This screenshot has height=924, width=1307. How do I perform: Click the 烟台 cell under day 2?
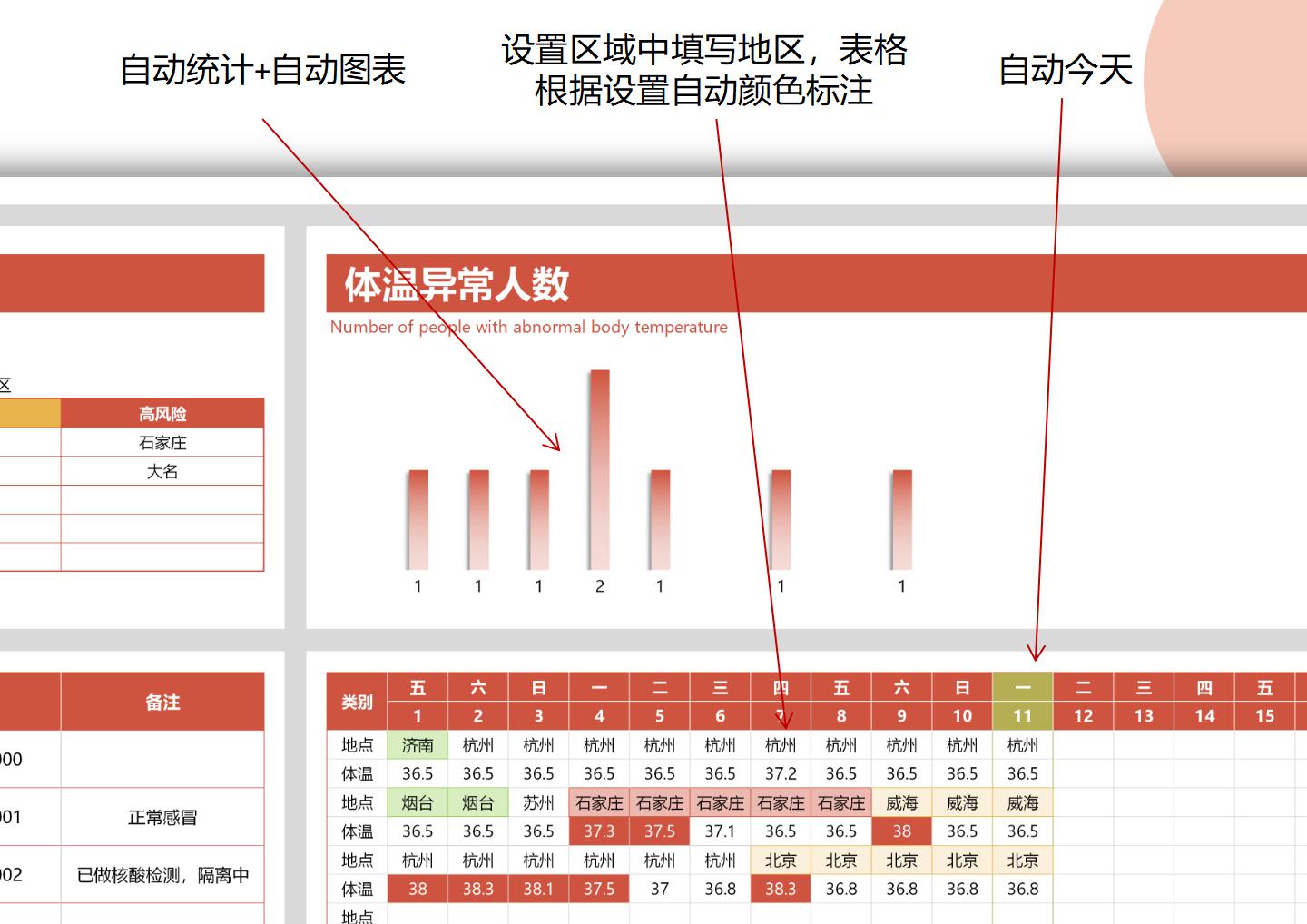coord(478,802)
